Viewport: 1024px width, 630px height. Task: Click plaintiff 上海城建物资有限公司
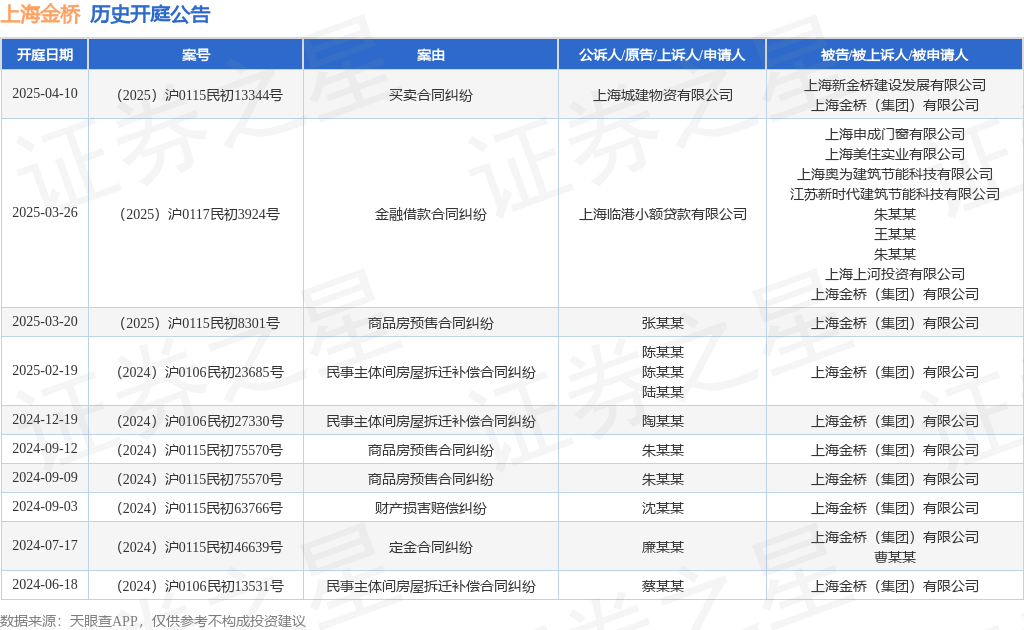[662, 95]
